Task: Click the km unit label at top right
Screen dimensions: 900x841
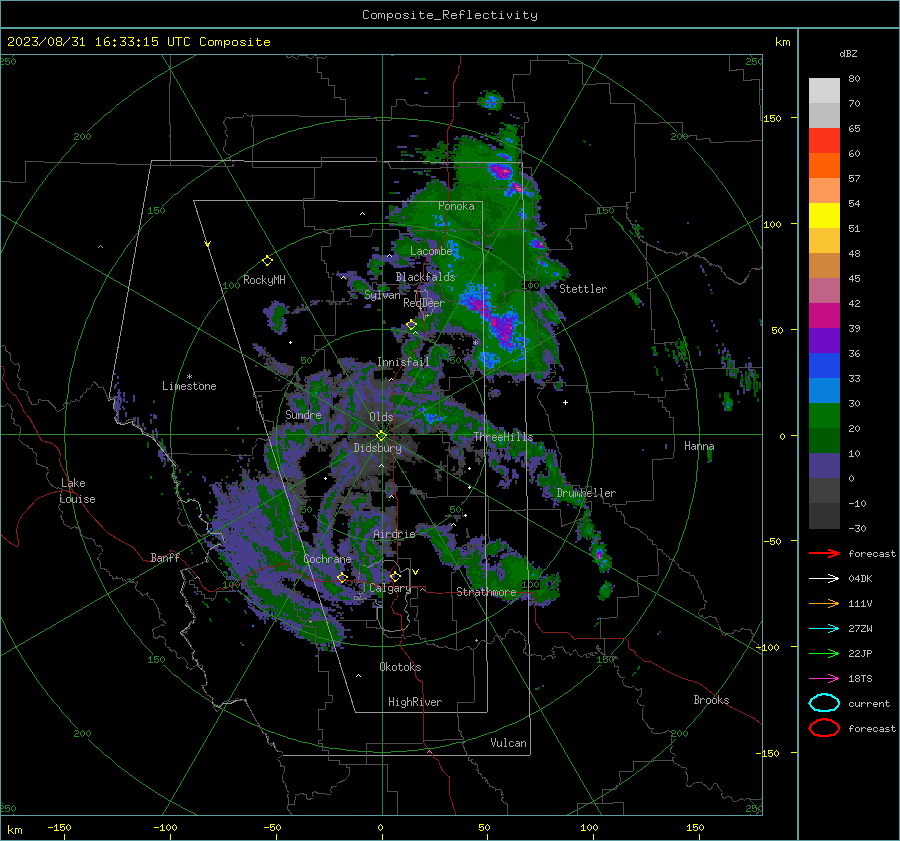Action: click(782, 42)
